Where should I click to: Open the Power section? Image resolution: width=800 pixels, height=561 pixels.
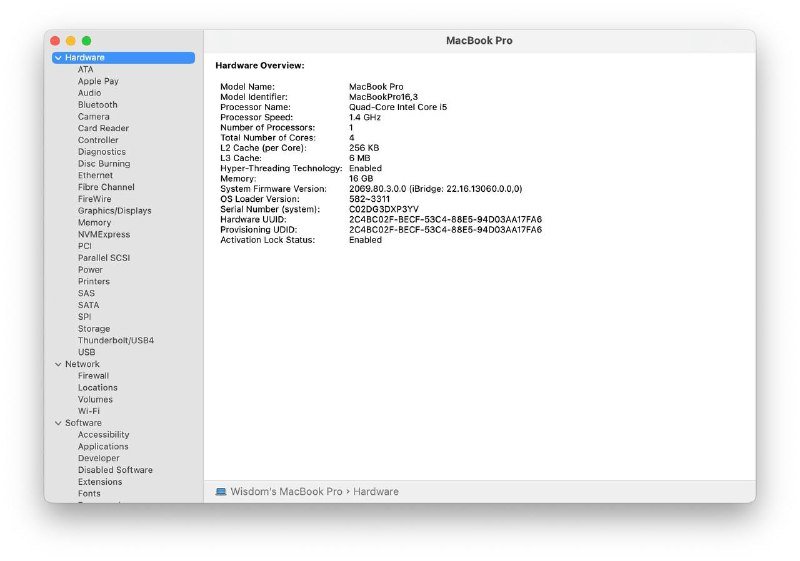(x=90, y=269)
